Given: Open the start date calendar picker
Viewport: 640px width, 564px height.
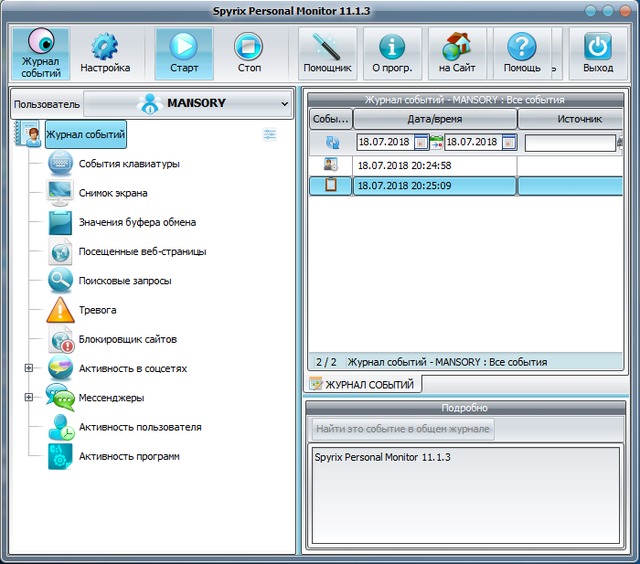Looking at the screenshot, I should click(421, 143).
